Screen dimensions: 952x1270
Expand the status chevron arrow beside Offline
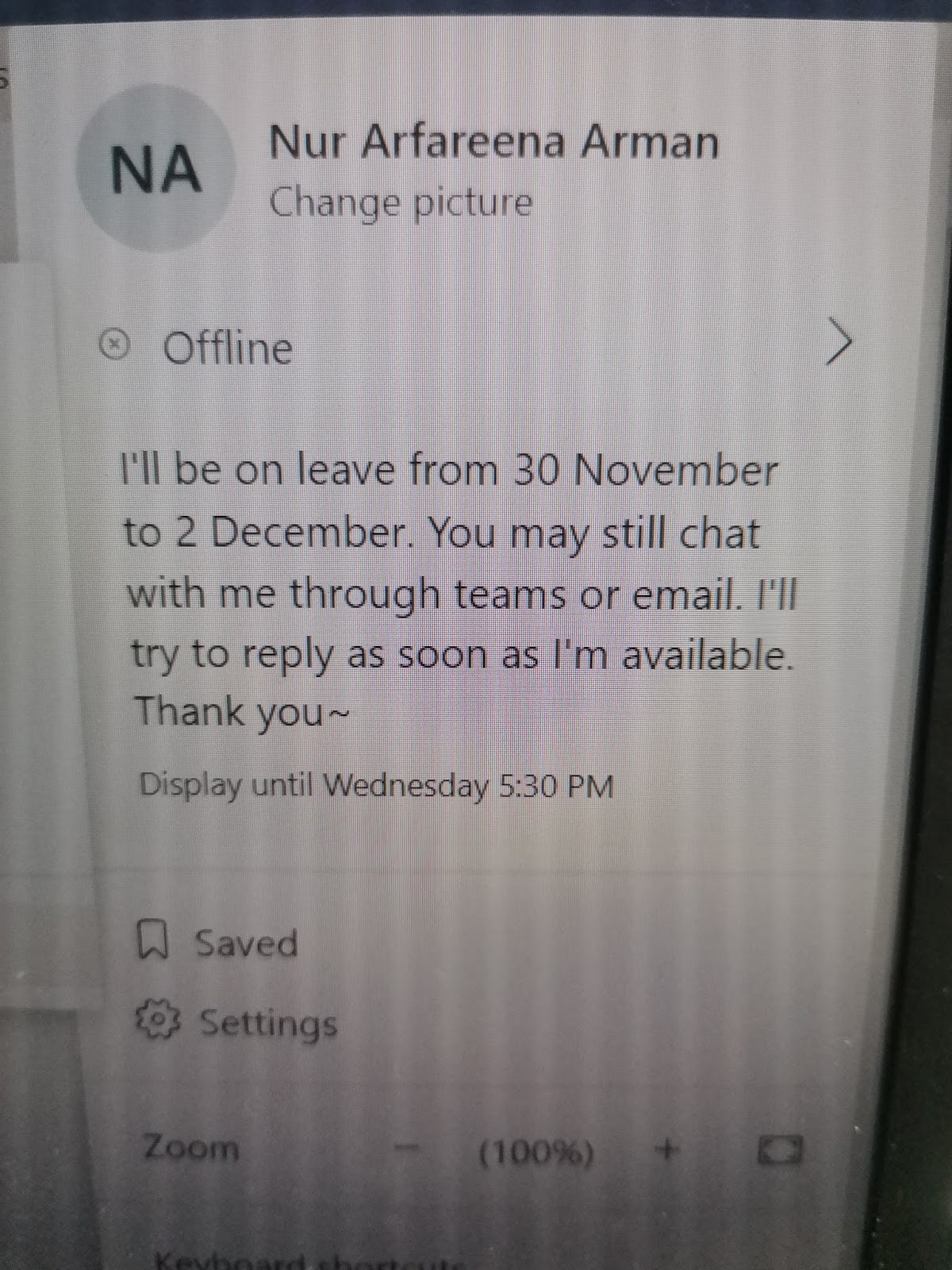pos(839,341)
